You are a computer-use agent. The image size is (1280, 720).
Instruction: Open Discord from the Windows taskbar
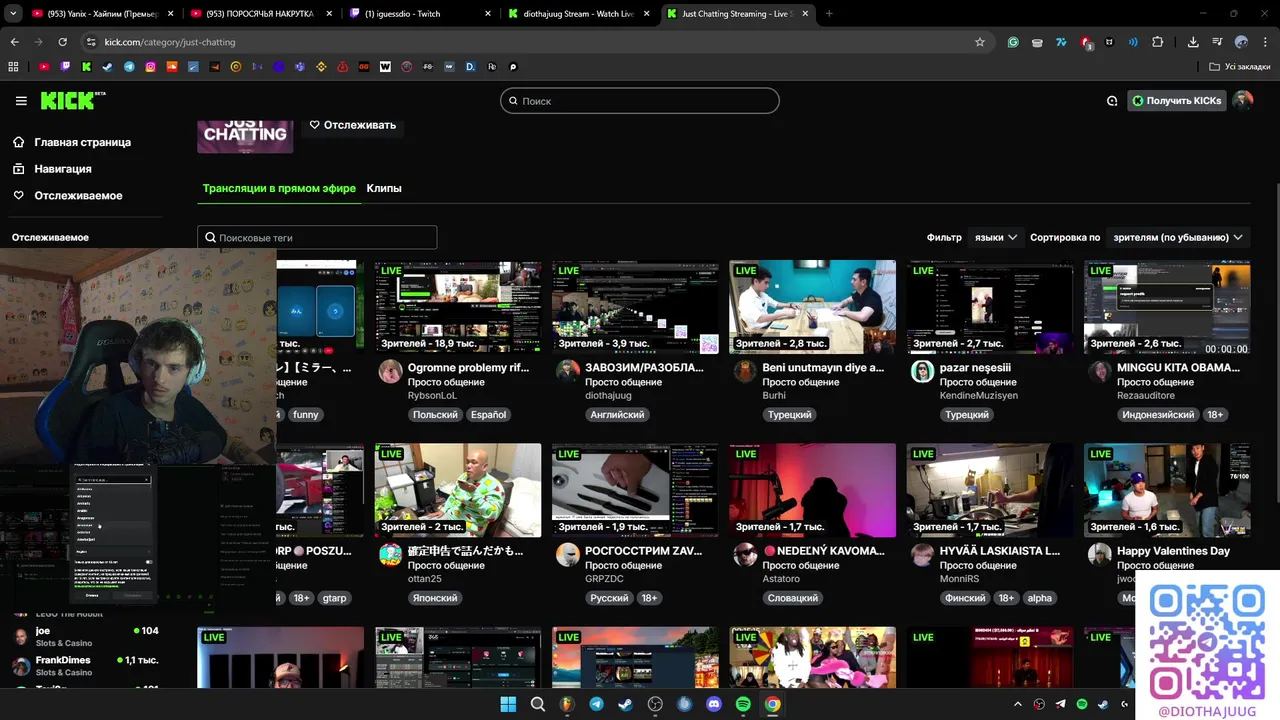tap(713, 704)
